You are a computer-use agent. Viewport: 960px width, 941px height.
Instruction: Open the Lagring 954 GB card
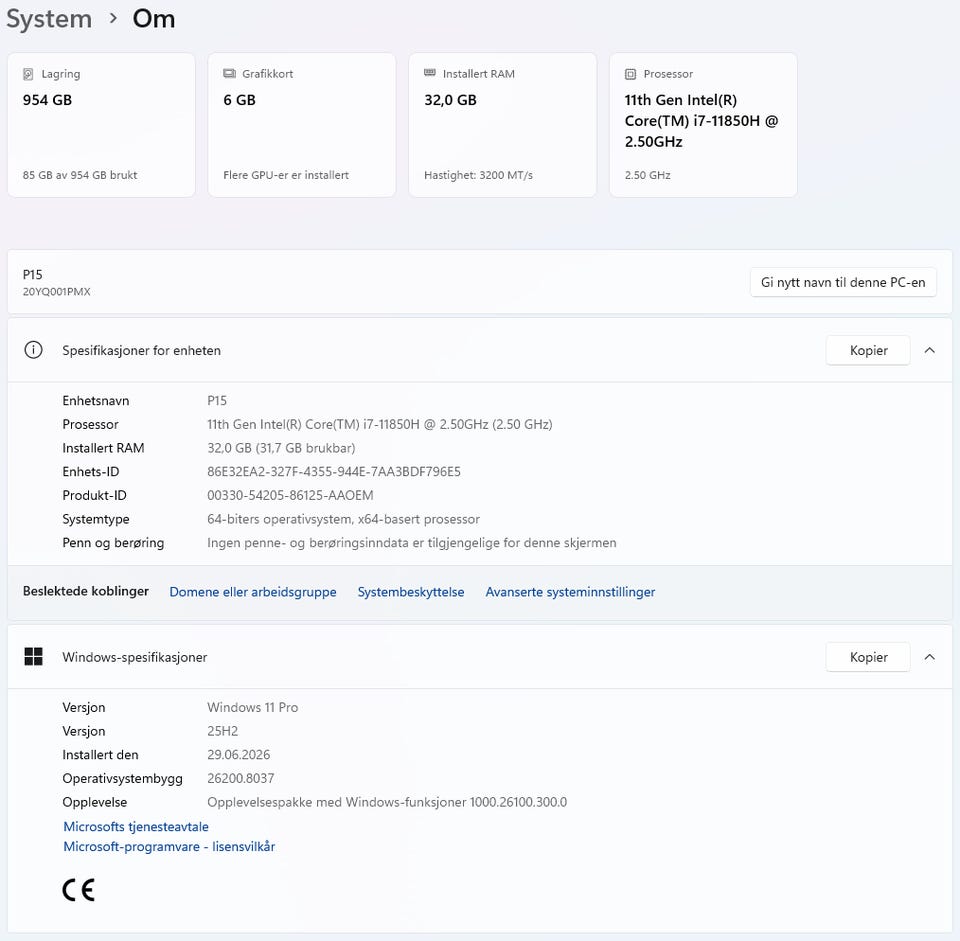click(x=101, y=125)
